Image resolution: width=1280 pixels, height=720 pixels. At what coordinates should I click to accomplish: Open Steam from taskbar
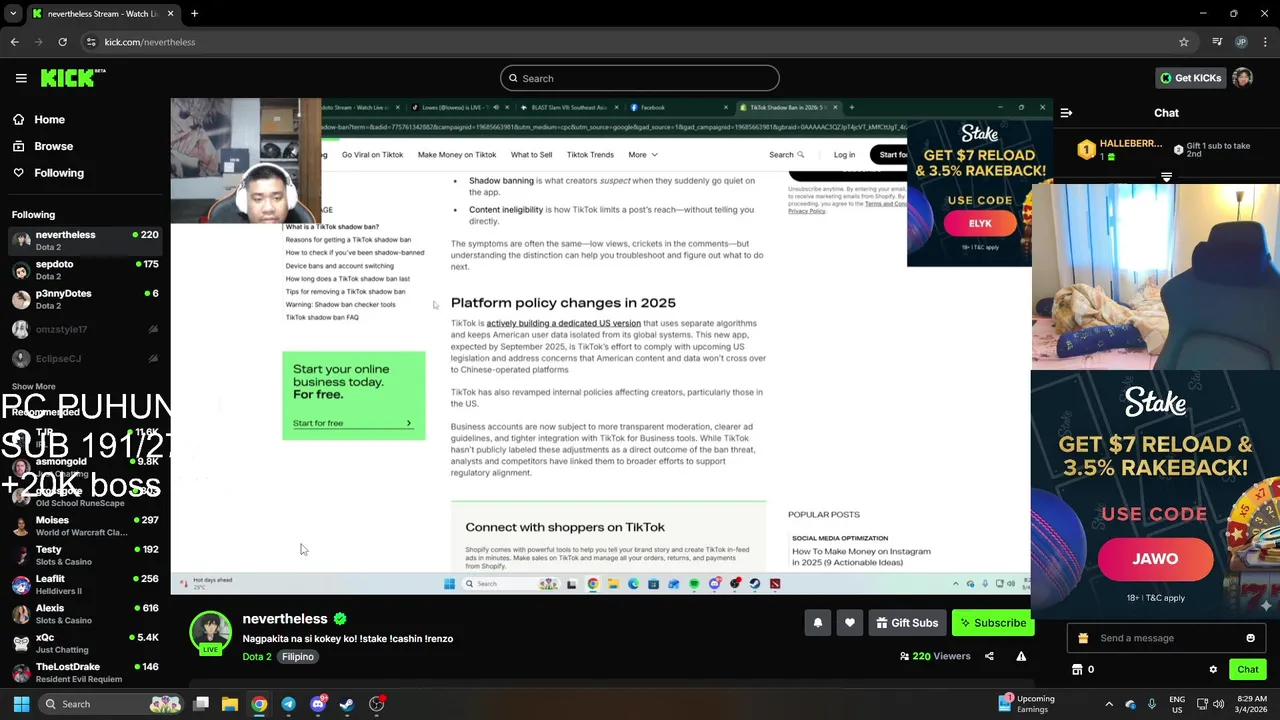point(347,704)
